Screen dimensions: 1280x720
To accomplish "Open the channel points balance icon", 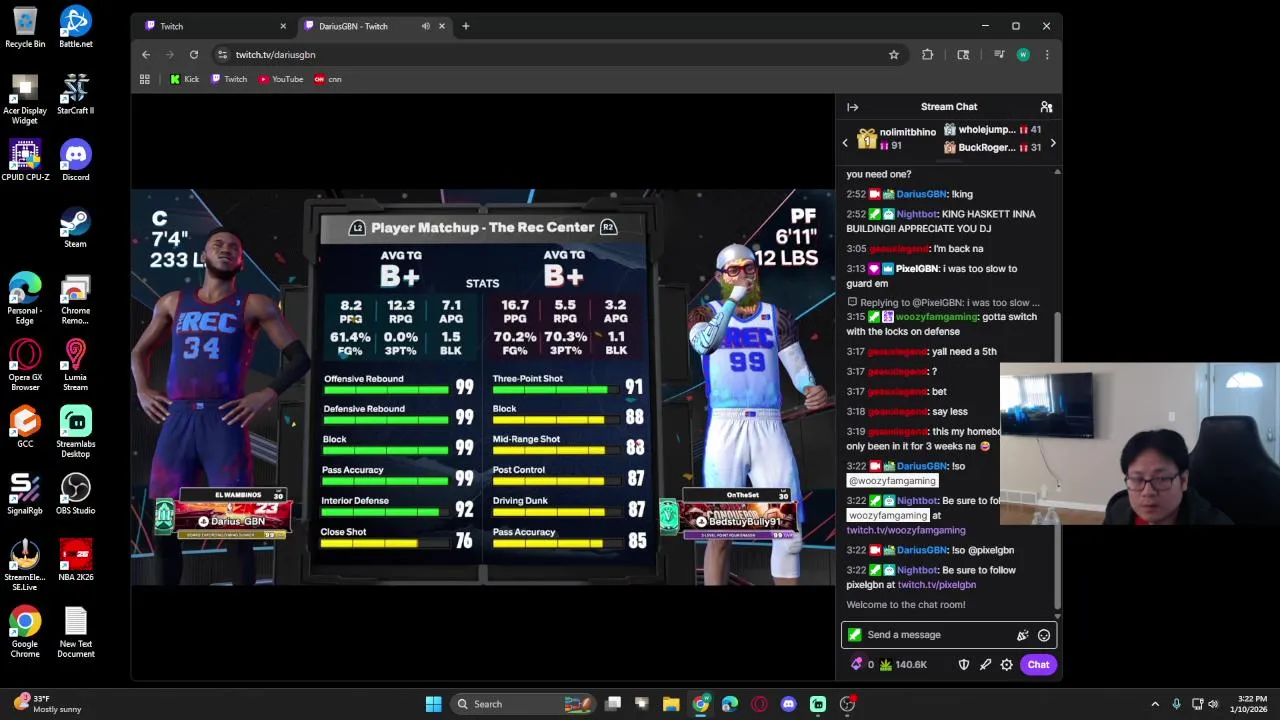I will click(x=857, y=665).
